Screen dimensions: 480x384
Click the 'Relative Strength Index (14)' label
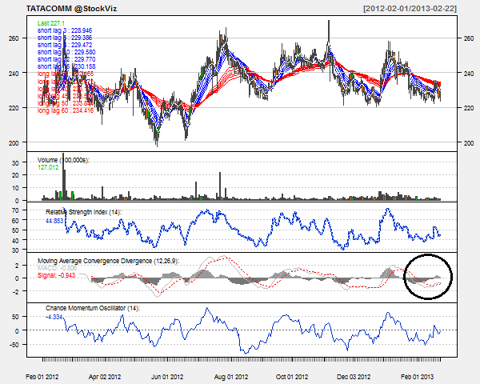coord(84,212)
